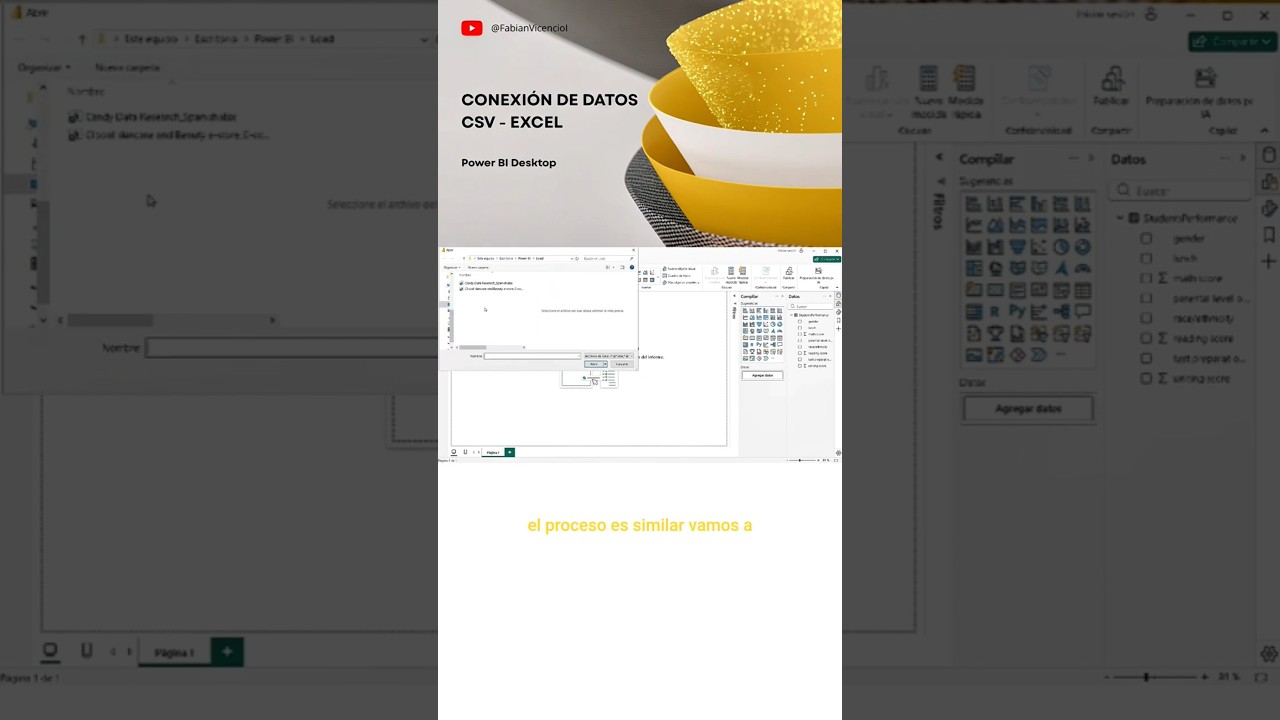Open the YouTube logo link
1280x720 pixels.
pos(471,28)
